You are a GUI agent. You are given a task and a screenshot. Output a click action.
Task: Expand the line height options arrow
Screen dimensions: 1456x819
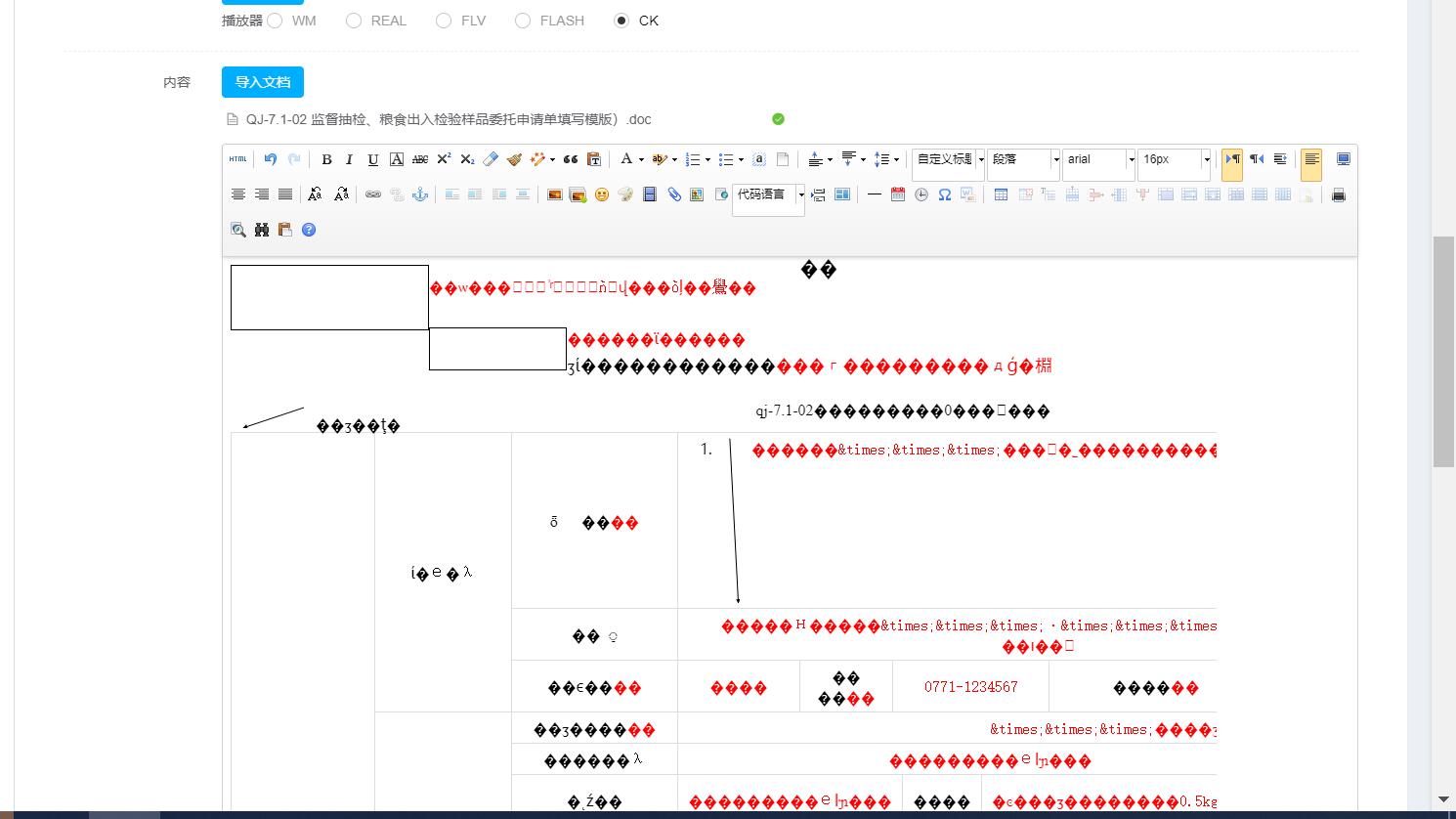(x=896, y=159)
